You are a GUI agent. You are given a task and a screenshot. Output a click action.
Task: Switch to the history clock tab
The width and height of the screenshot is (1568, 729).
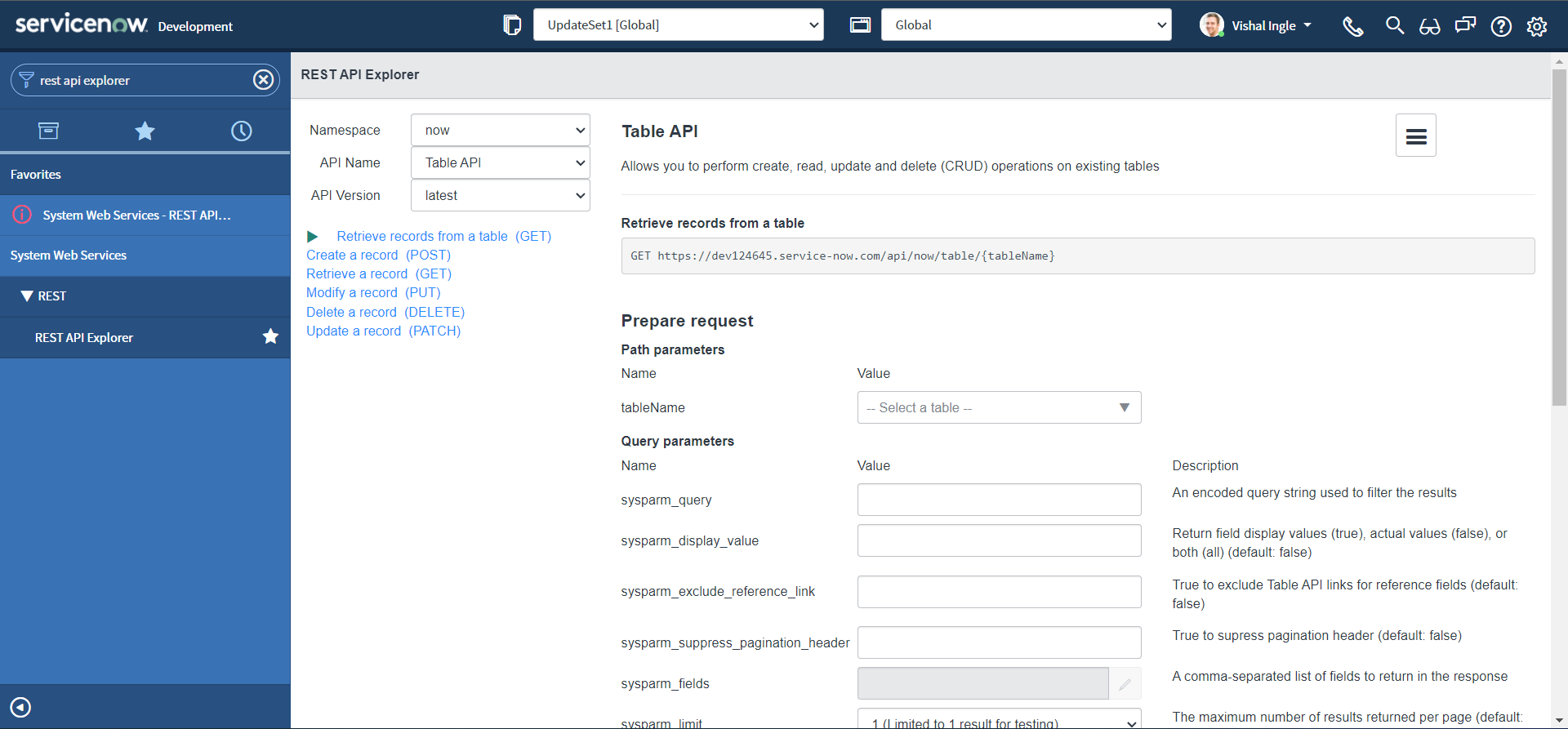[x=242, y=131]
